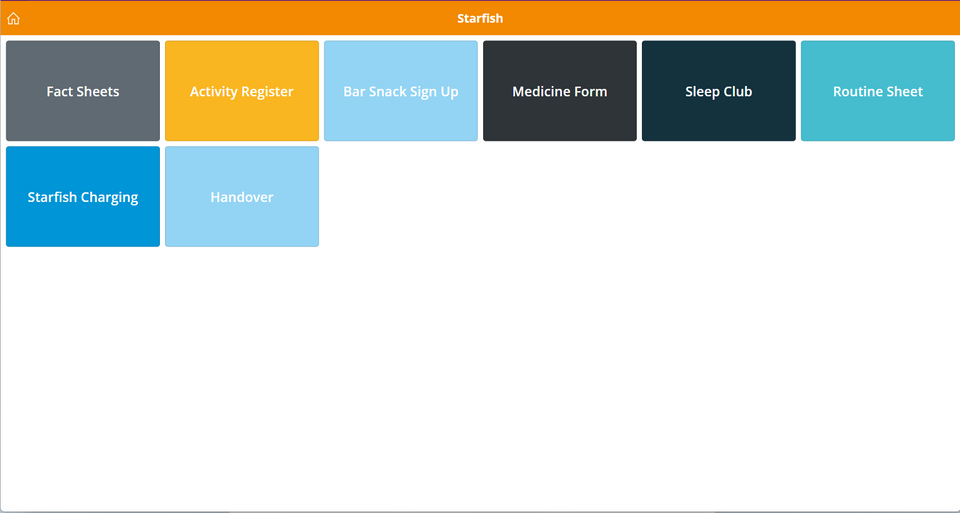
Task: Click the Starfish title in the header
Action: pos(480,18)
